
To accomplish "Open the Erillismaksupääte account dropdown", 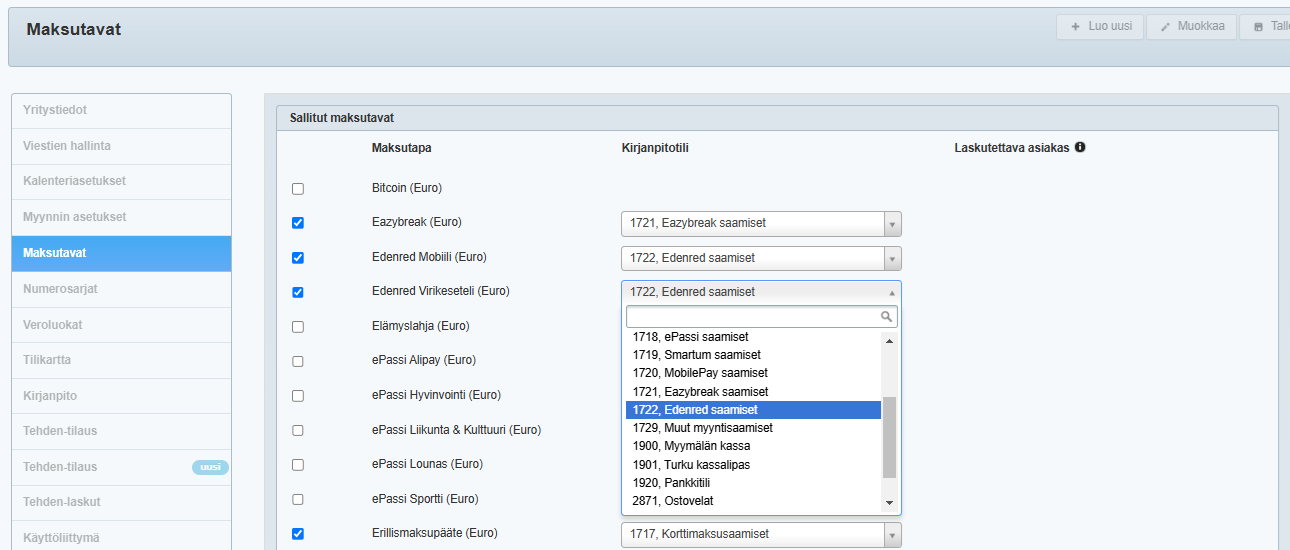I will coord(760,535).
